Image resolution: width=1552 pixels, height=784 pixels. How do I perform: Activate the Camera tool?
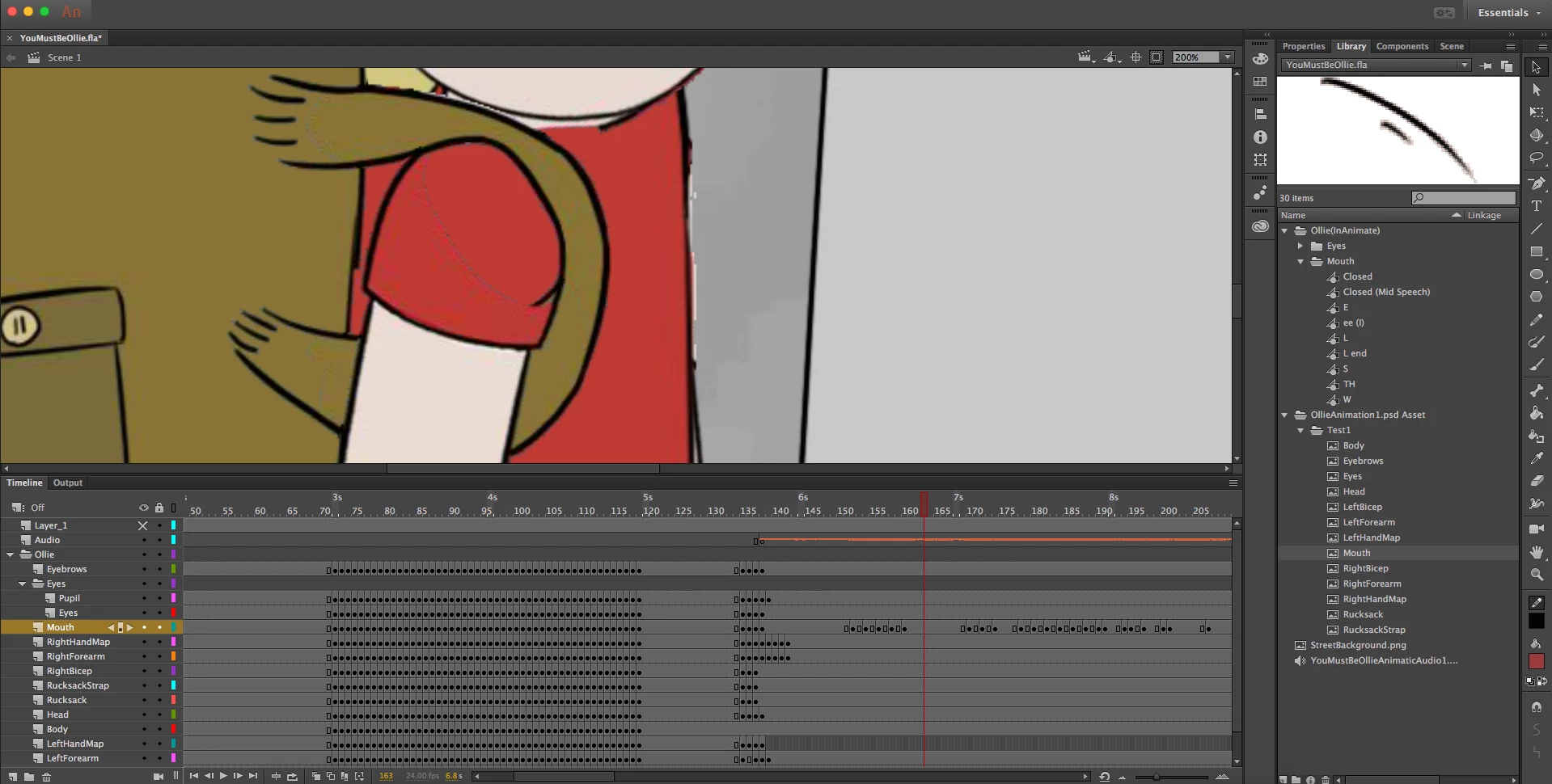[1537, 529]
